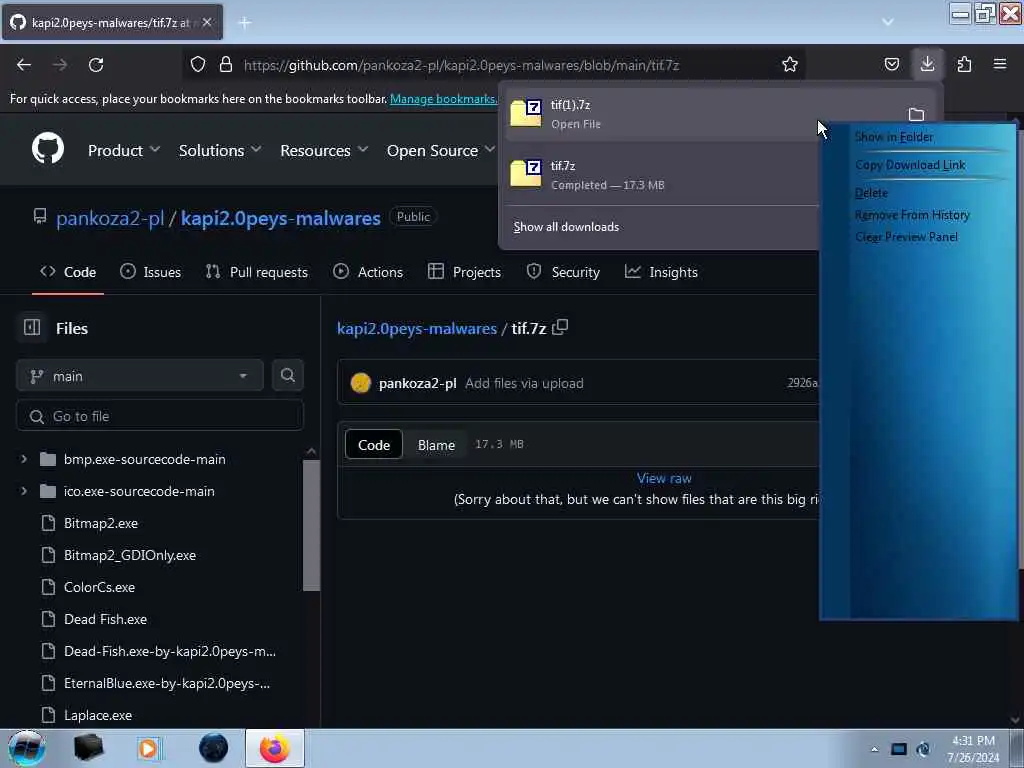List all tabs dropdown arrow
The height and width of the screenshot is (768, 1024).
[888, 22]
